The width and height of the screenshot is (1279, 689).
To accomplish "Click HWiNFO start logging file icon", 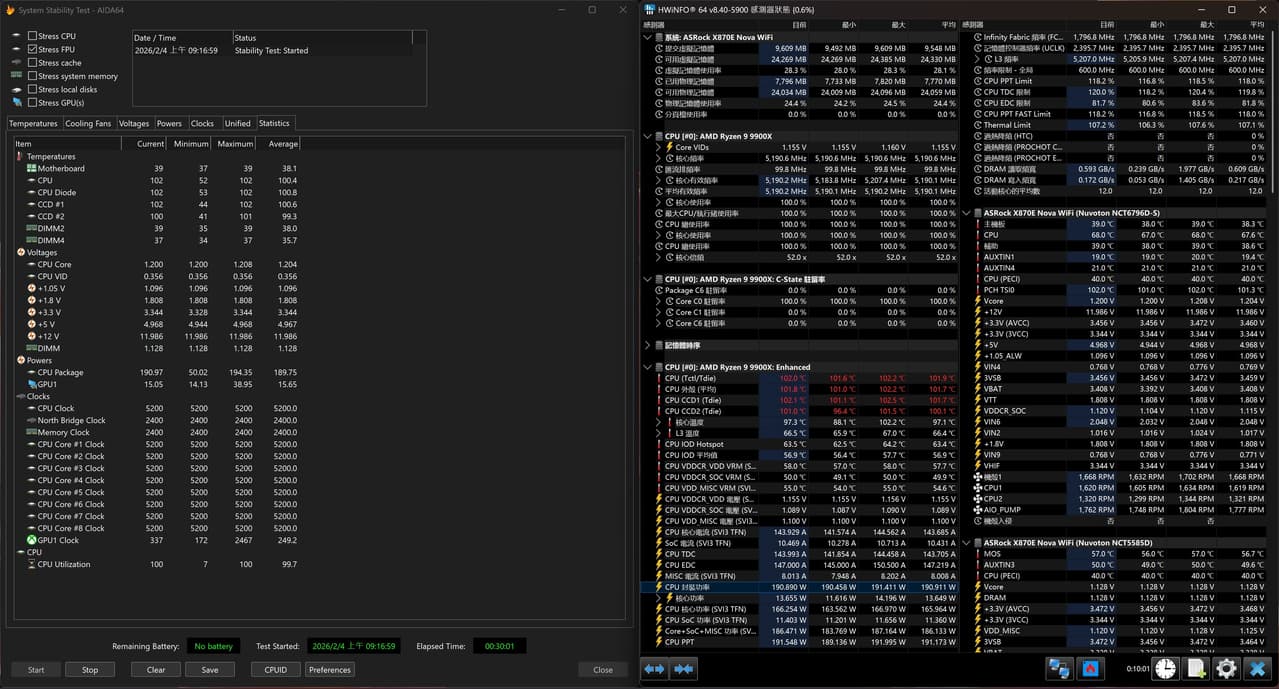I will [1196, 669].
